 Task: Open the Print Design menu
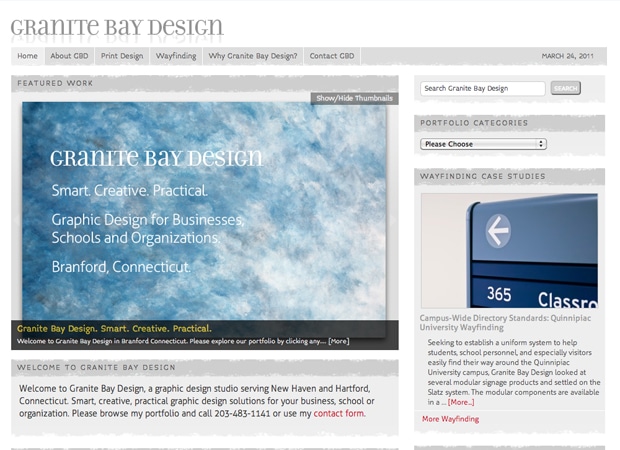pyautogui.click(x=122, y=56)
